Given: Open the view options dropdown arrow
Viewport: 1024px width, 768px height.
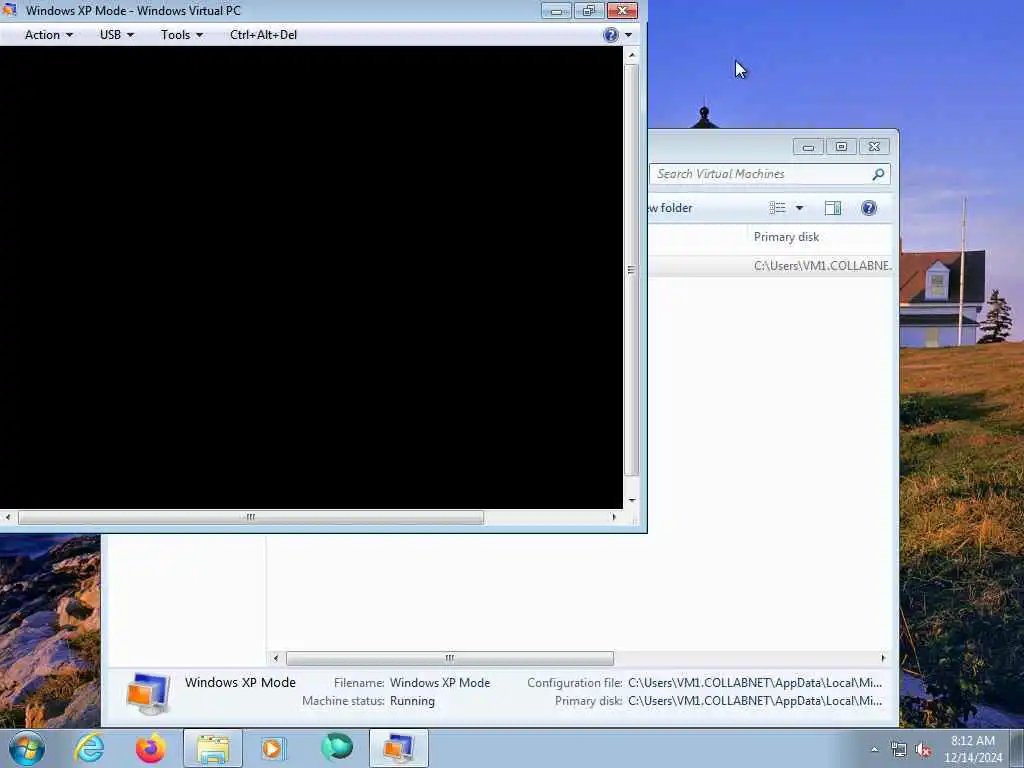Looking at the screenshot, I should coord(799,208).
